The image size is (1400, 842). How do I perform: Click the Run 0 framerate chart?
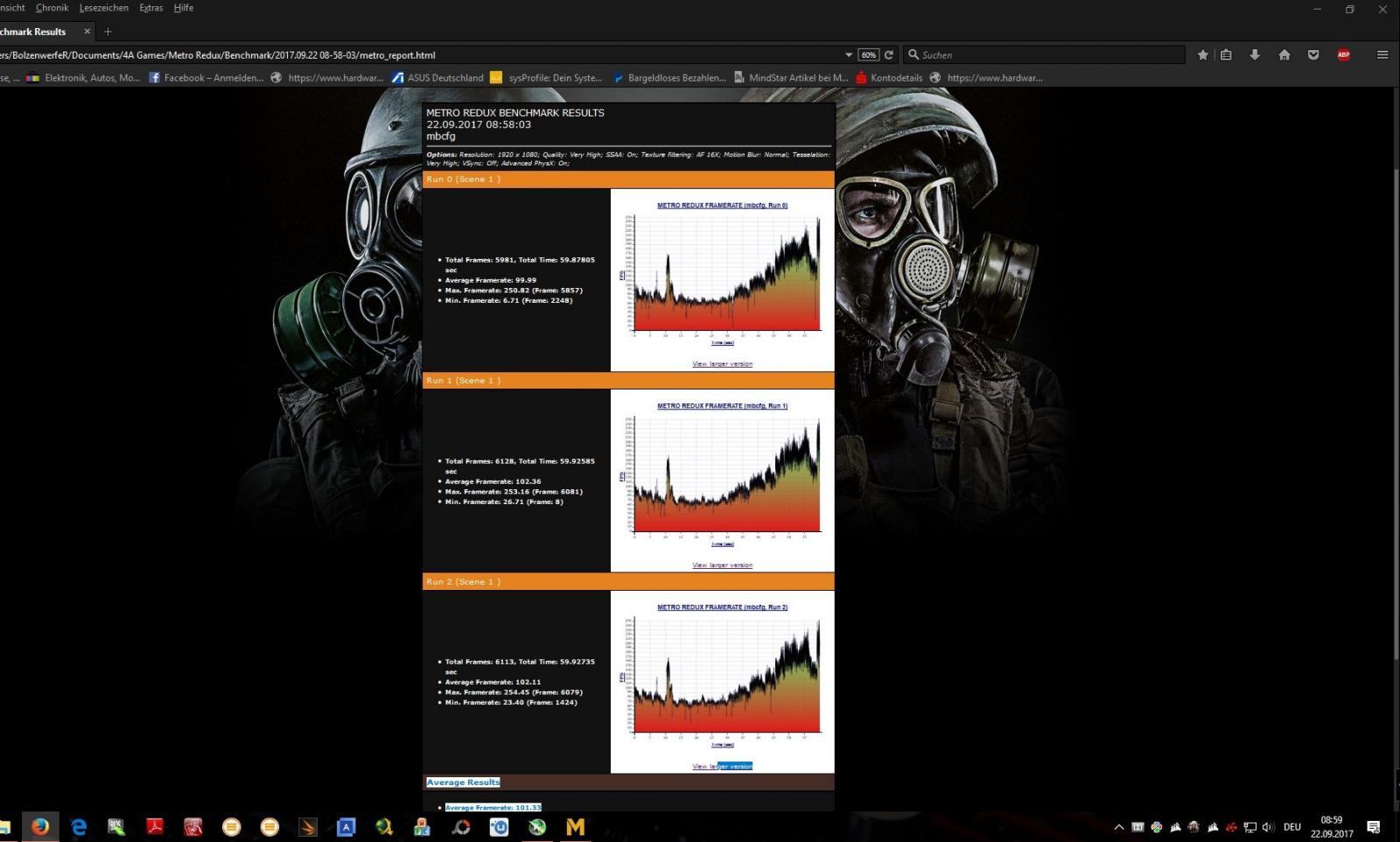pos(723,276)
